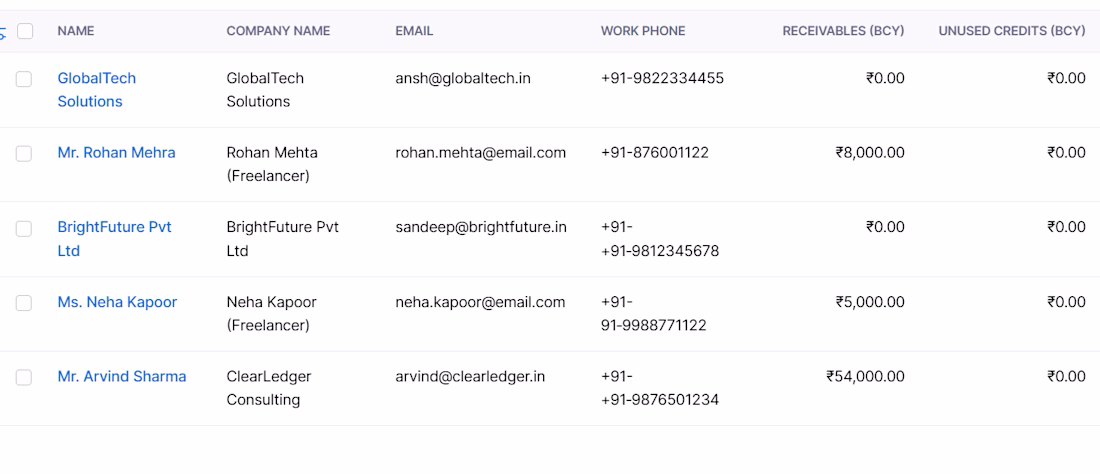Tick the select-all checkbox in header

point(25,31)
